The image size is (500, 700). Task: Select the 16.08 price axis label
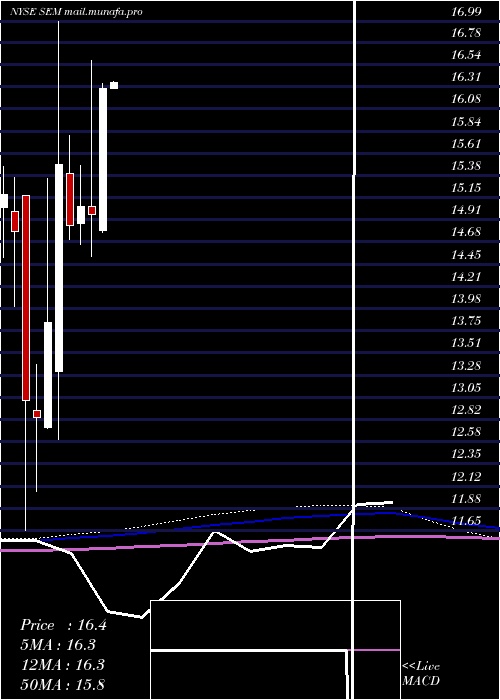click(466, 99)
